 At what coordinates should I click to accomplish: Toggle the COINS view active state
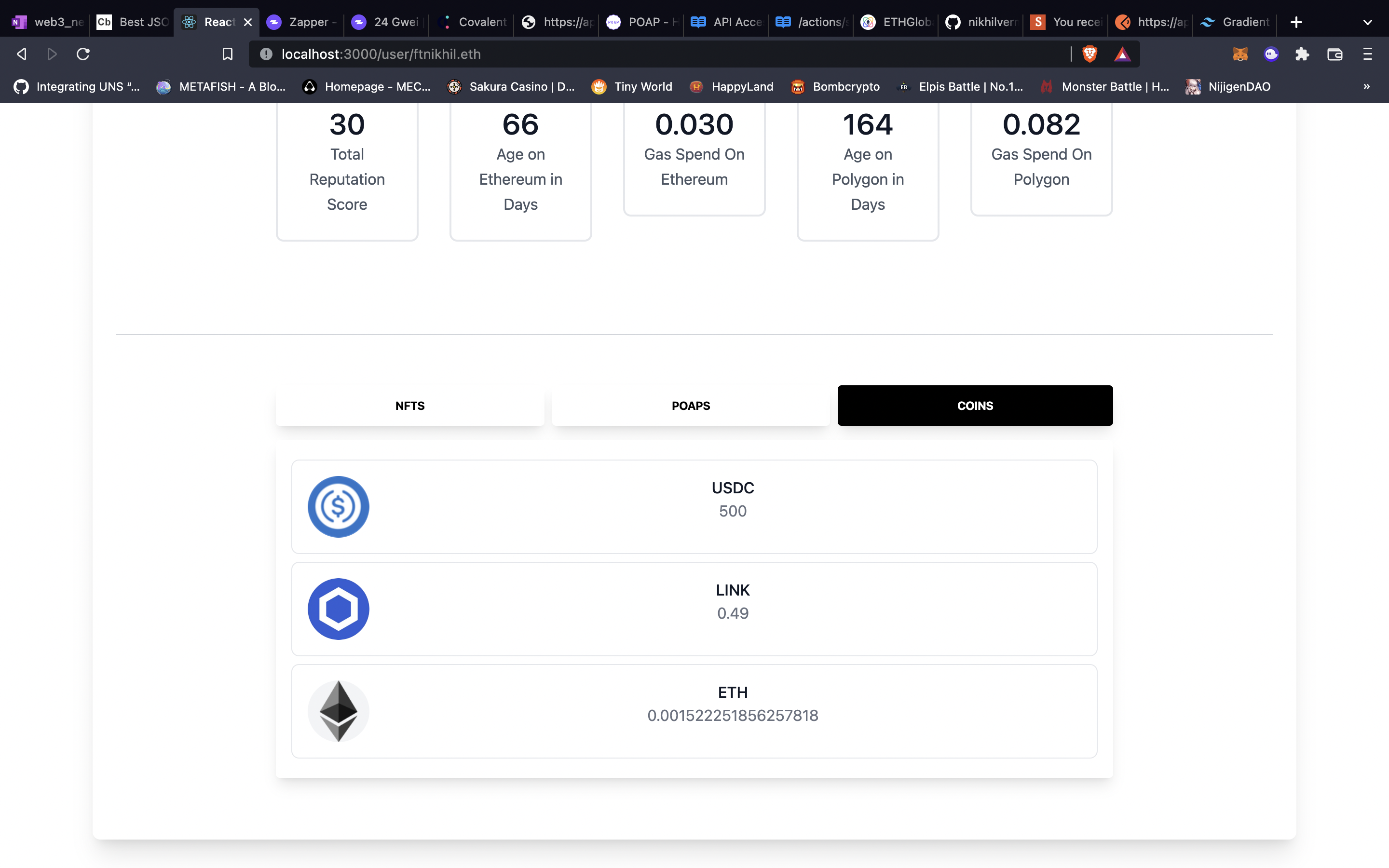click(x=975, y=405)
